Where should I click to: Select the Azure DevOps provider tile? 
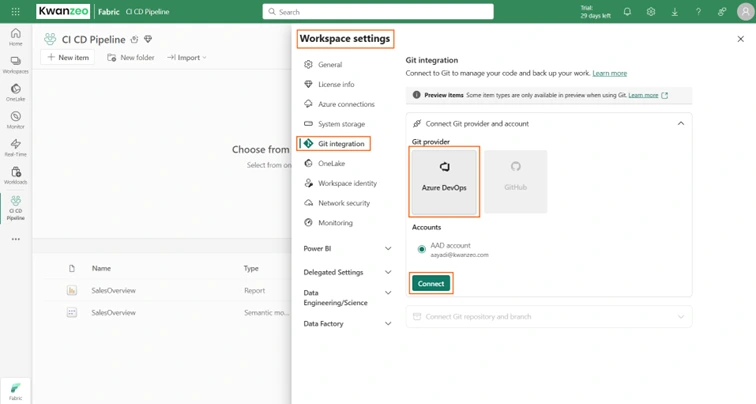pyautogui.click(x=444, y=182)
